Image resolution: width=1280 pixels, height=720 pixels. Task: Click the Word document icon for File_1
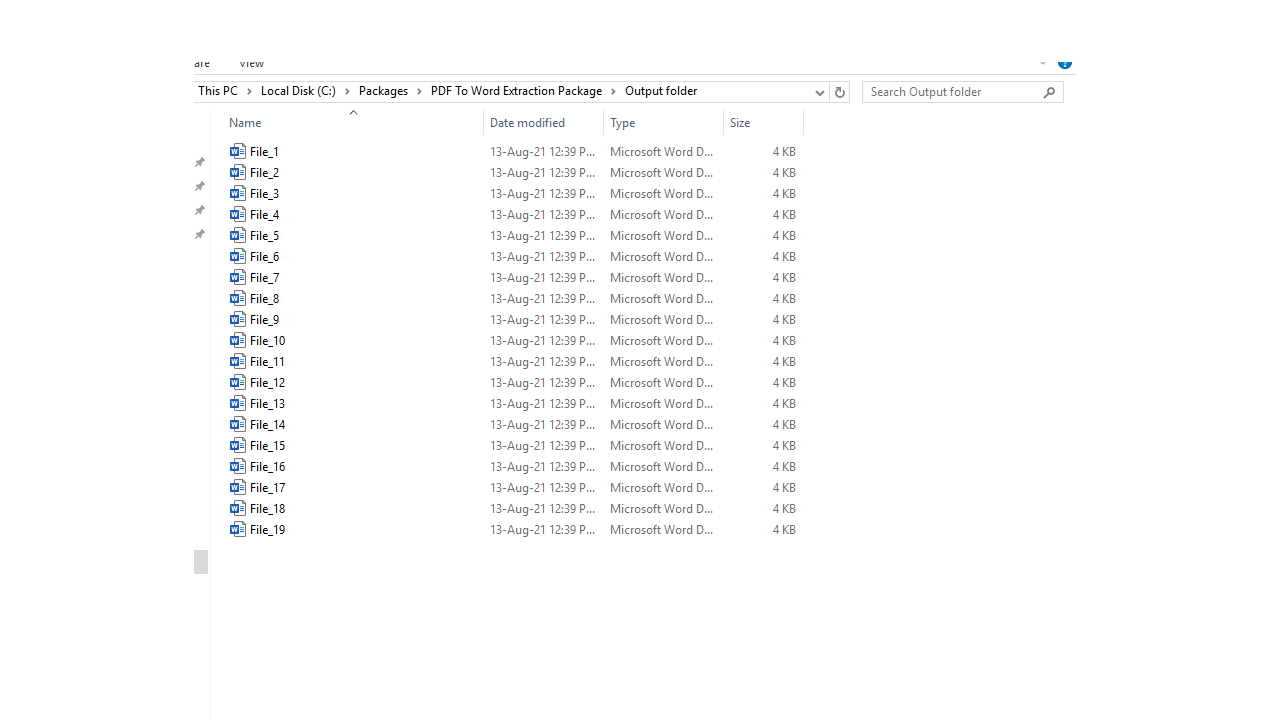click(x=237, y=151)
